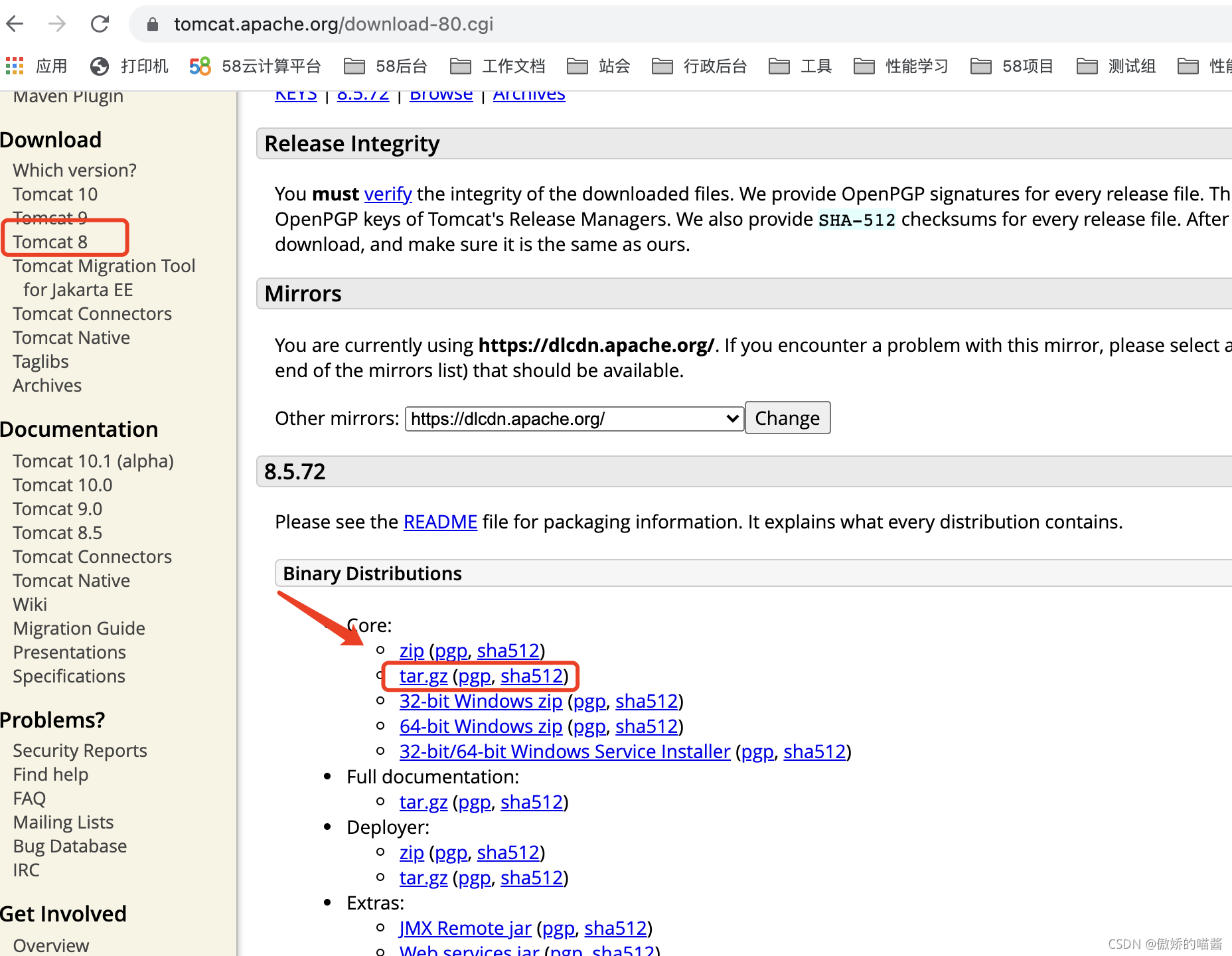Open Archives in the sidebar
Screen dimensions: 1232x956
click(x=47, y=386)
